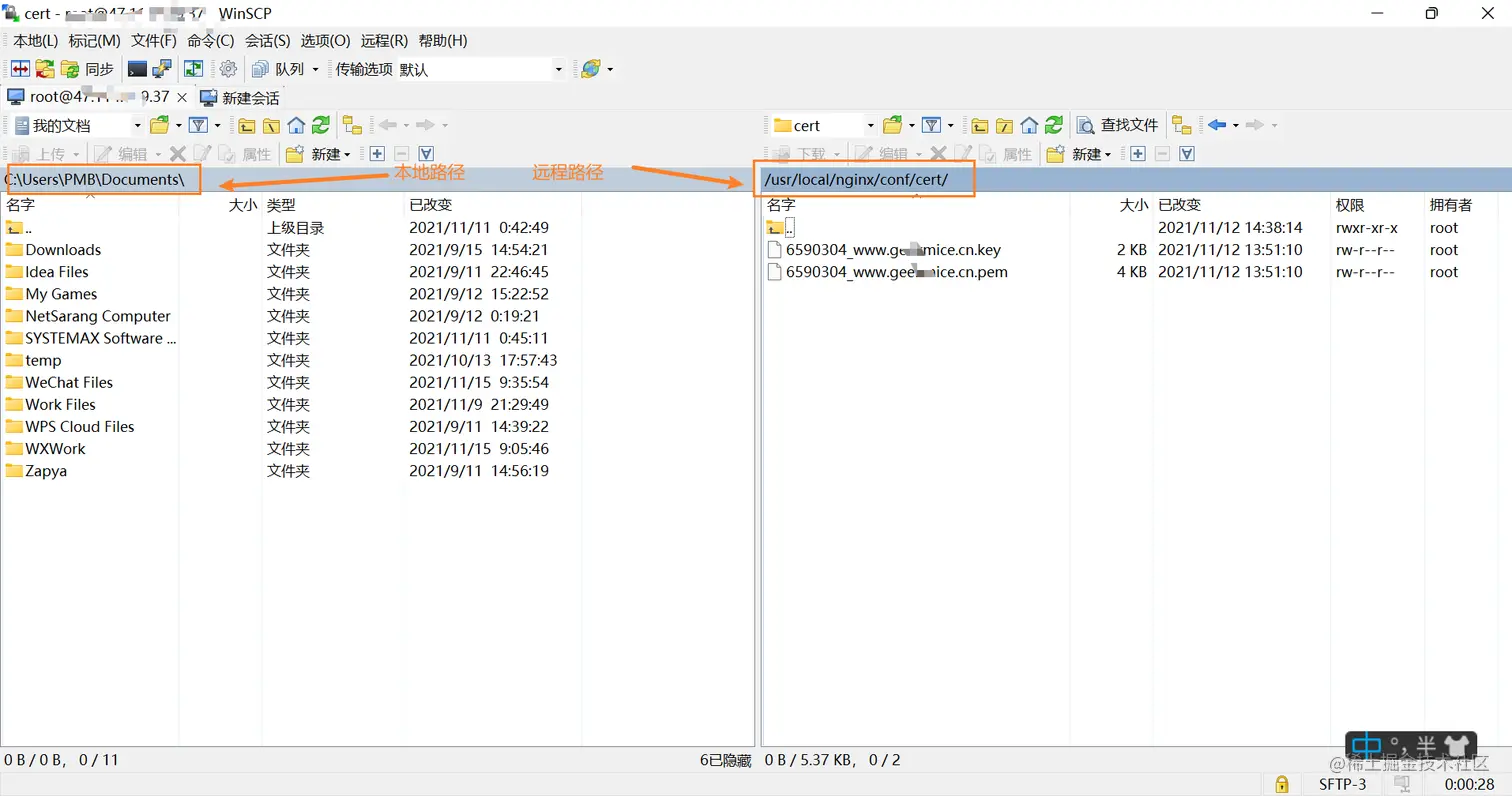The width and height of the screenshot is (1512, 796).
Task: Open the 选项(O) menu
Action: tap(325, 41)
